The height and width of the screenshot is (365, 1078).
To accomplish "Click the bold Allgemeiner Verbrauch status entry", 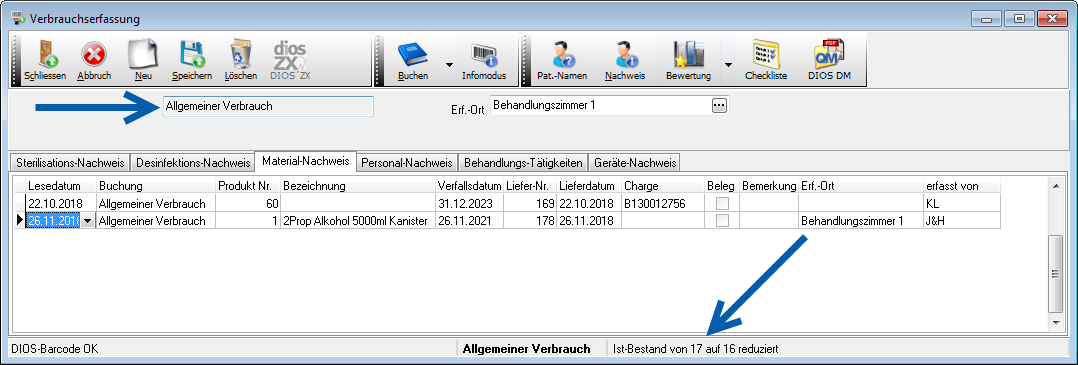I will click(x=527, y=349).
